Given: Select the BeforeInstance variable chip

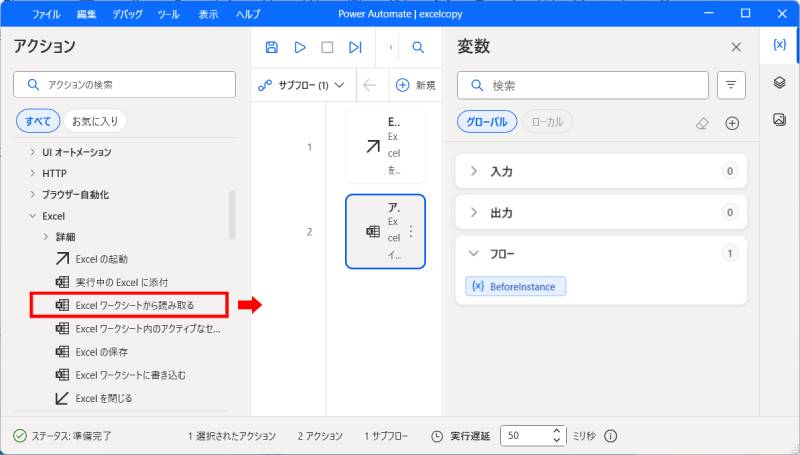Looking at the screenshot, I should [x=515, y=286].
